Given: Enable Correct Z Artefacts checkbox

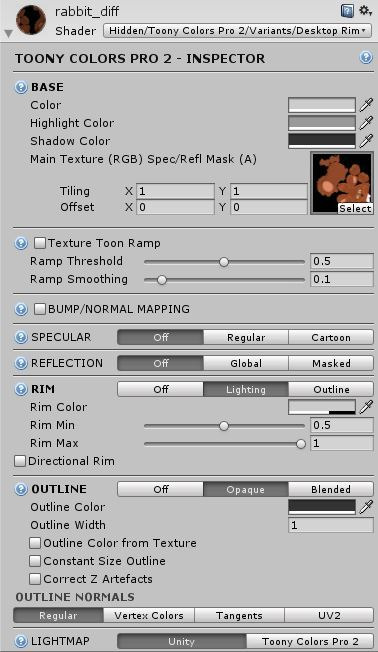Looking at the screenshot, I should (x=35, y=579).
